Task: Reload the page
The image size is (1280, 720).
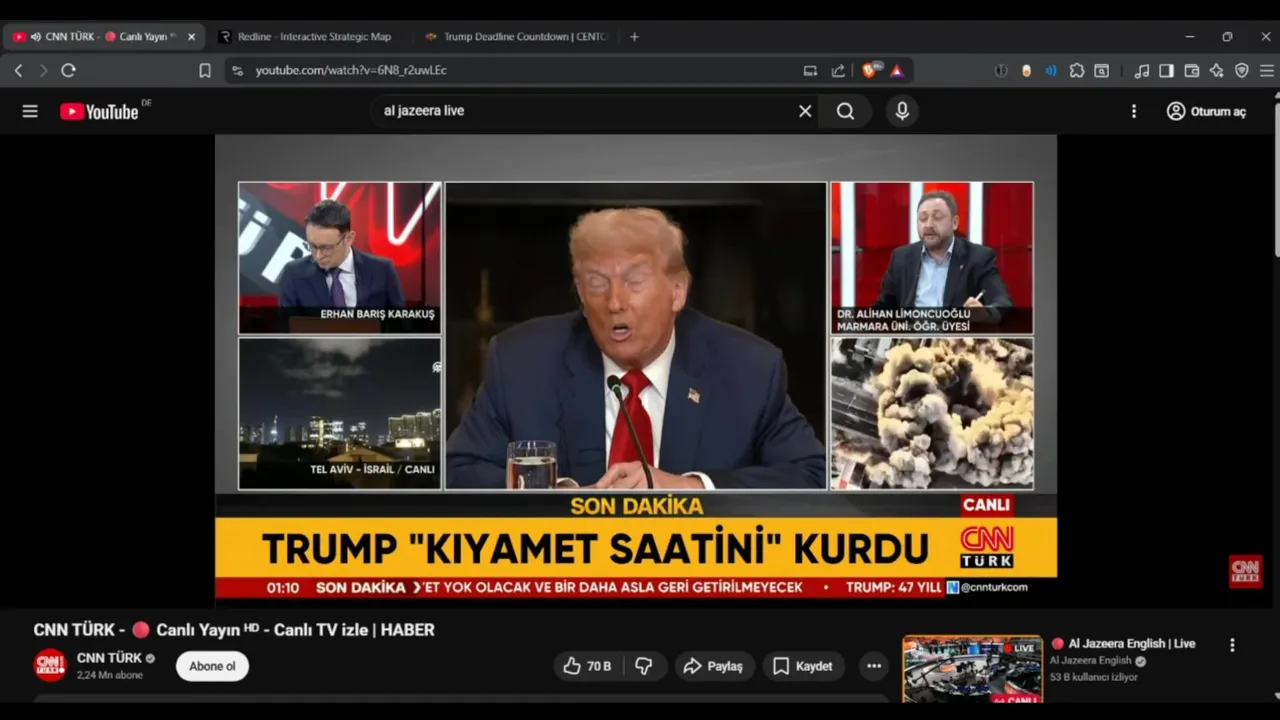Action: click(x=68, y=70)
